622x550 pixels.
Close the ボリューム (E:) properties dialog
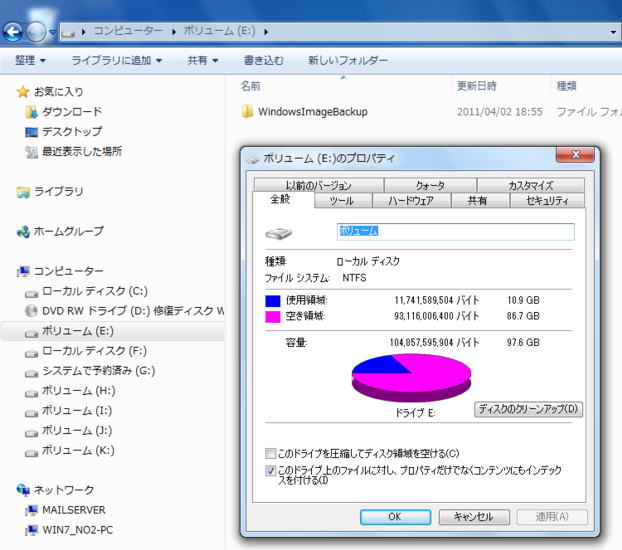(x=576, y=154)
